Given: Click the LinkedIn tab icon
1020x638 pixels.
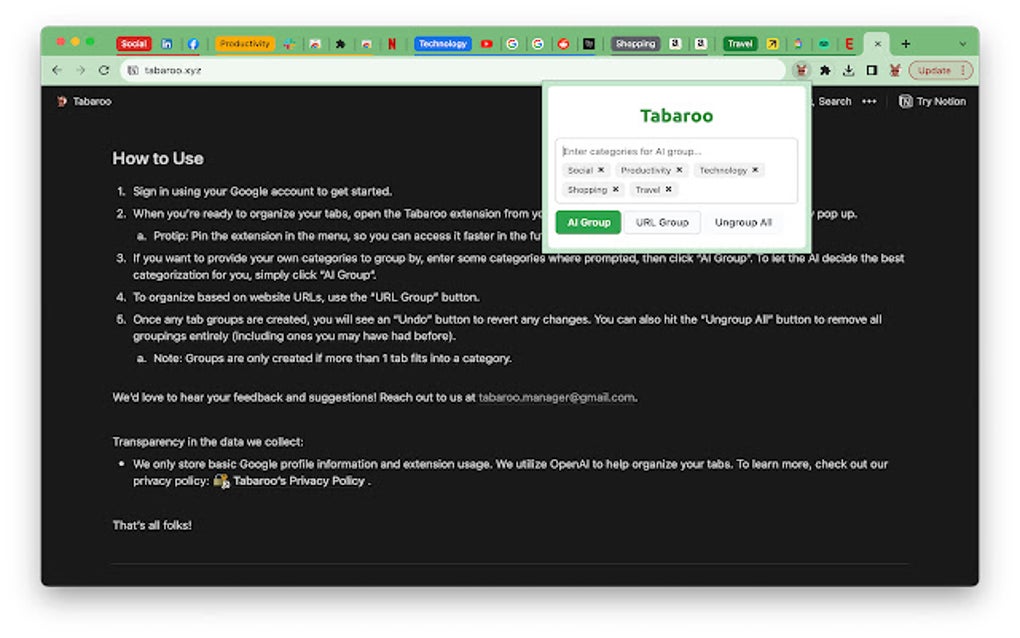Looking at the screenshot, I should point(167,43).
